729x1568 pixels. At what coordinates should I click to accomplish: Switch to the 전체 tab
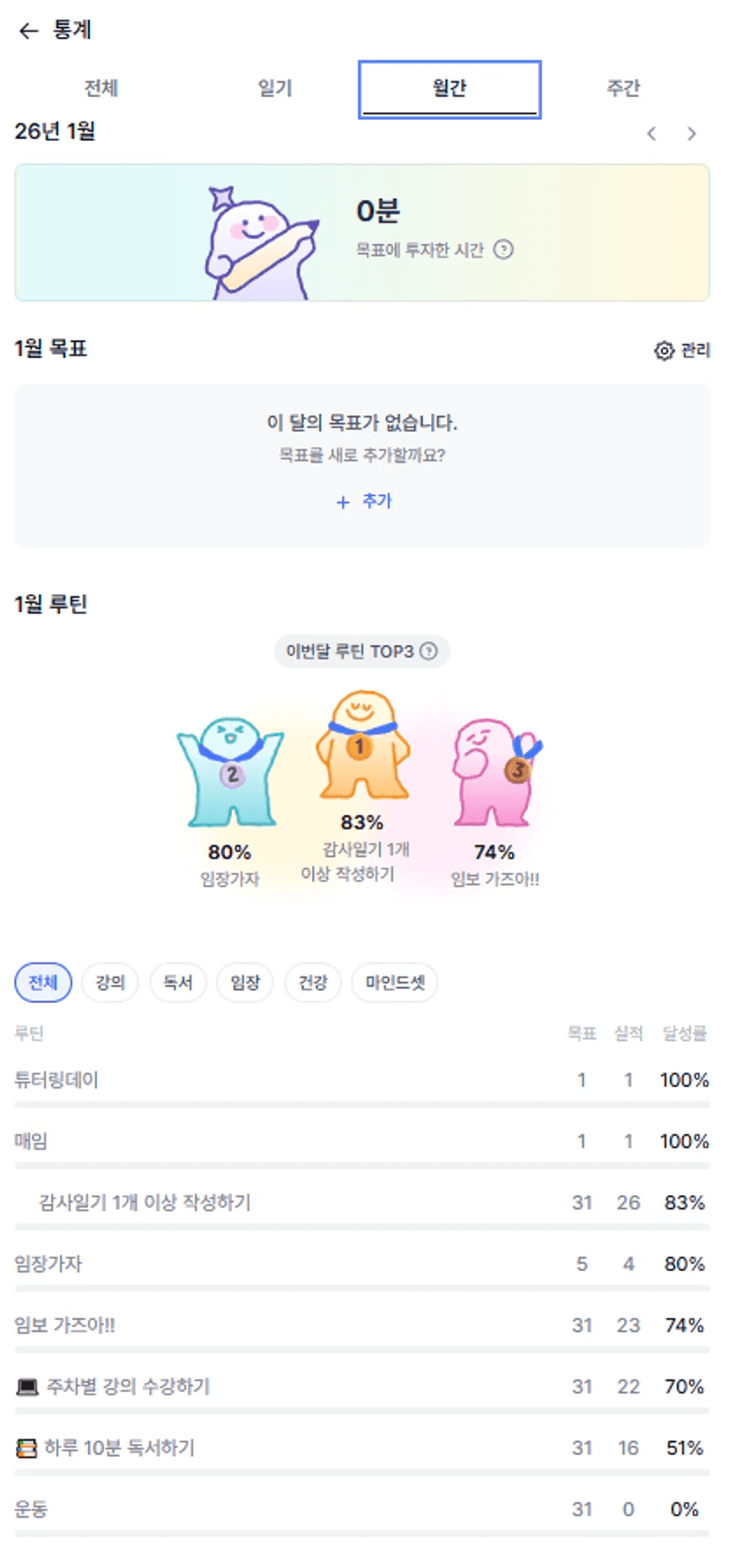(x=100, y=88)
